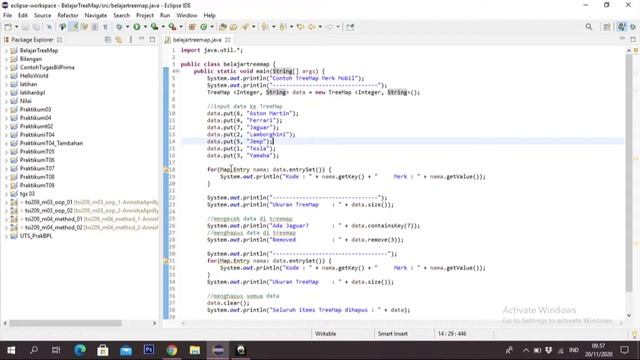The height and width of the screenshot is (360, 640).
Task: Go to Previous Annotation icon
Action: 282,27
